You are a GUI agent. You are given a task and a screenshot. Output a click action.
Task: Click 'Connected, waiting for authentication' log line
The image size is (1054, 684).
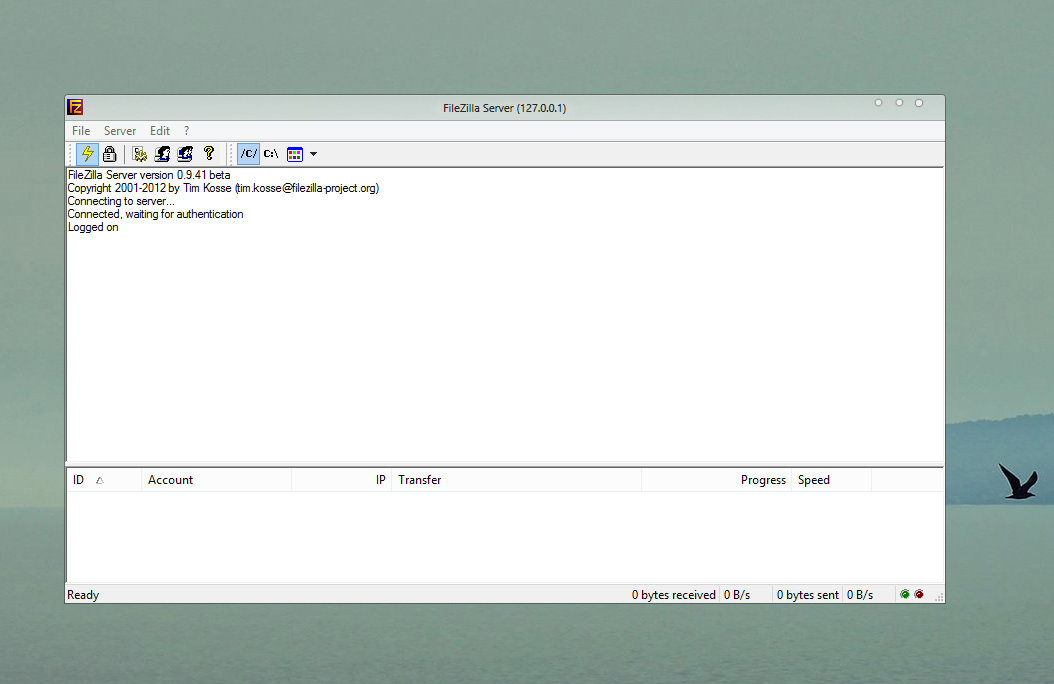coord(155,214)
